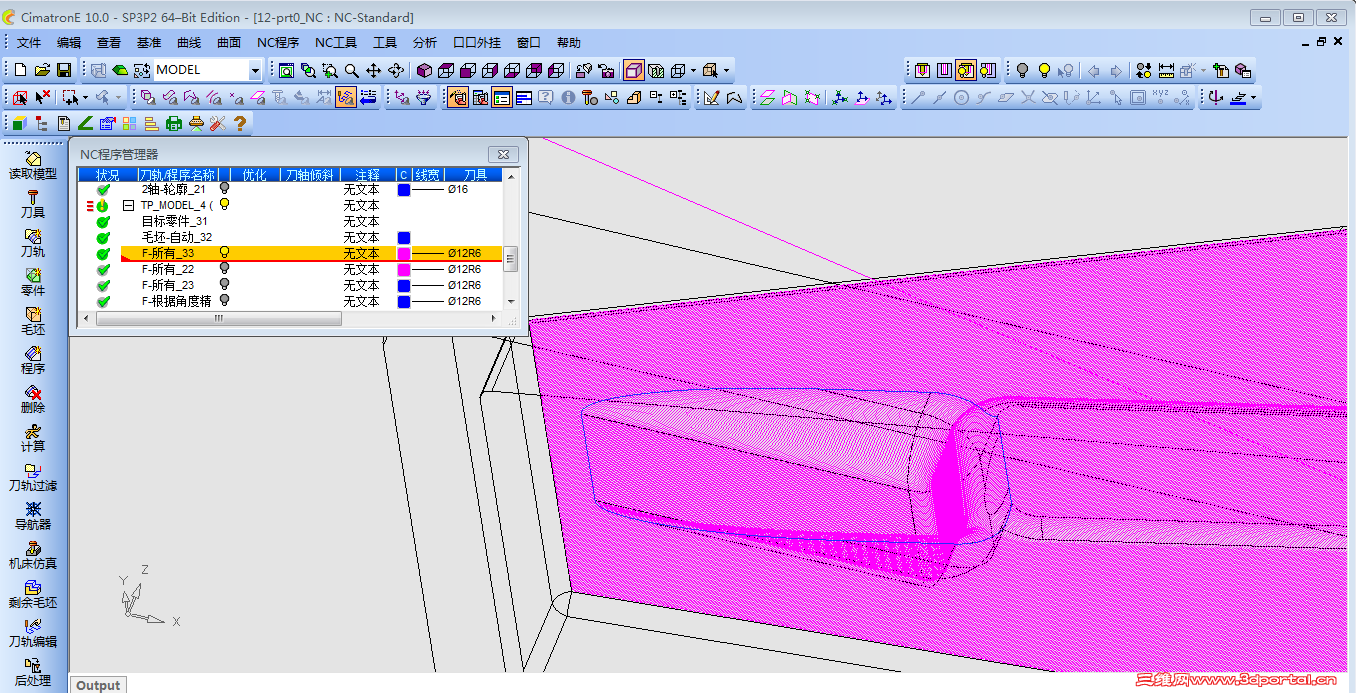This screenshot has width=1356, height=693.
Task: Click the gray lightbulb hide icon in toolbar
Action: coord(1022,70)
